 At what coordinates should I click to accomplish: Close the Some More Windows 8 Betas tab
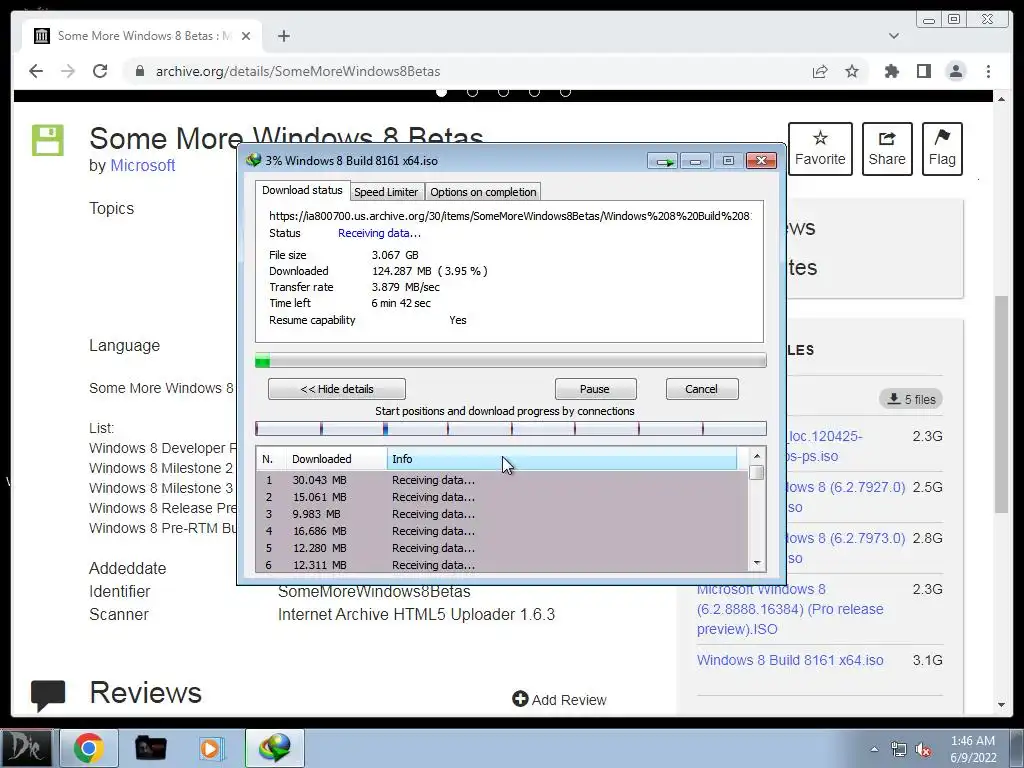(x=246, y=36)
